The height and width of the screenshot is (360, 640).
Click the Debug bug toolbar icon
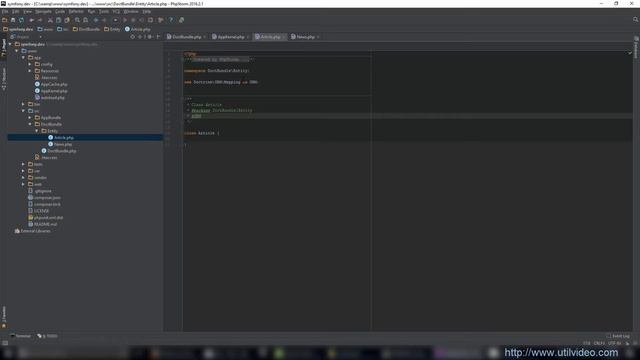(x=133, y=20)
